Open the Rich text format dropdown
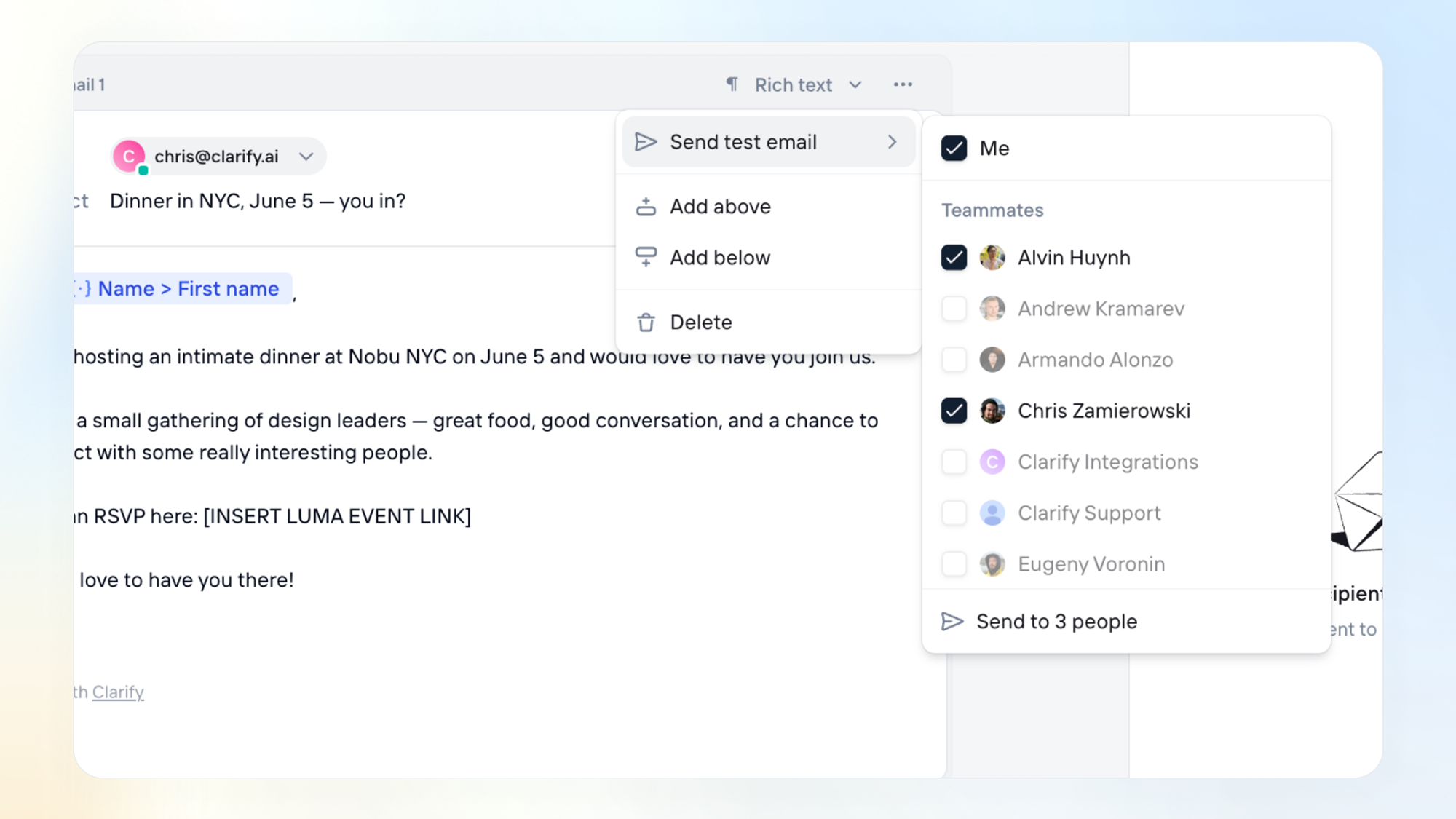The height and width of the screenshot is (819, 1456). 794,84
